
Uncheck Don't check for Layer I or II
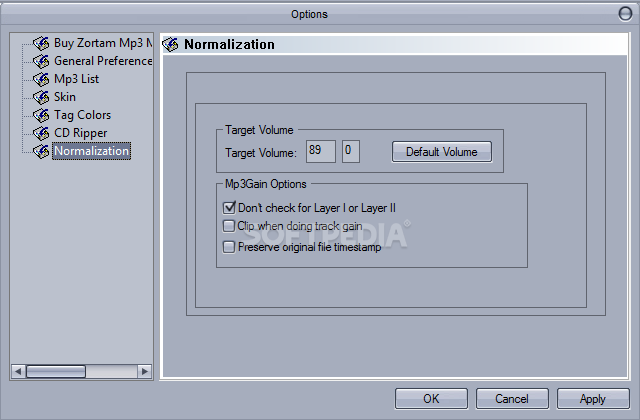pos(229,208)
